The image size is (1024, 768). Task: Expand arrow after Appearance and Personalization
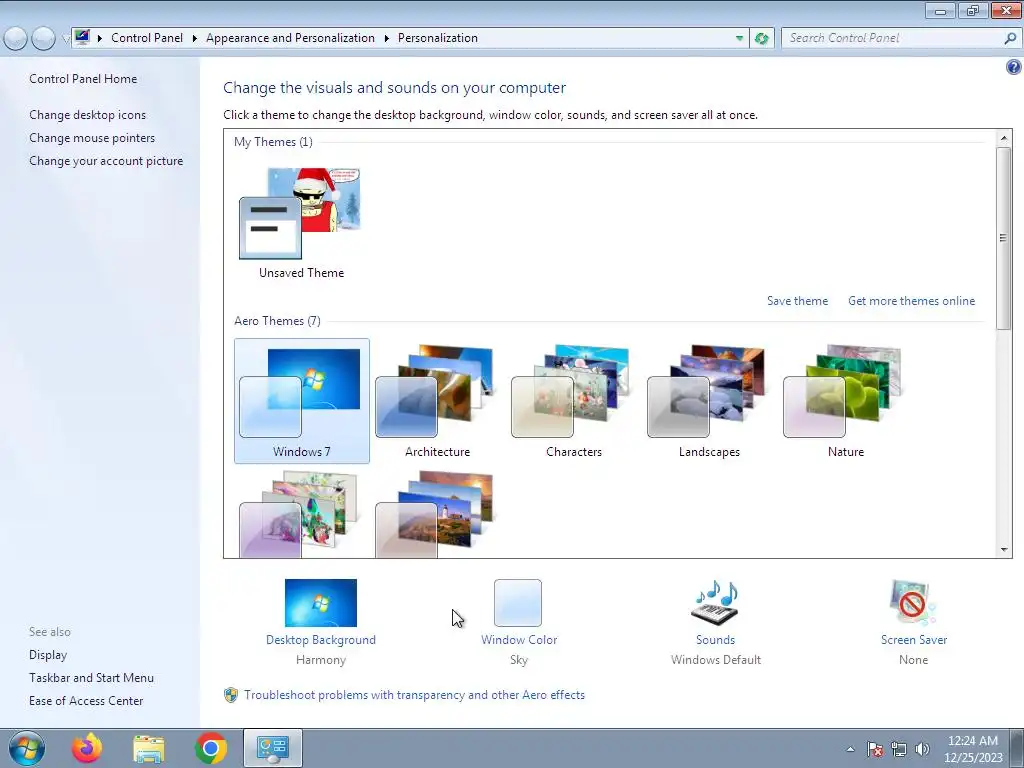click(387, 39)
